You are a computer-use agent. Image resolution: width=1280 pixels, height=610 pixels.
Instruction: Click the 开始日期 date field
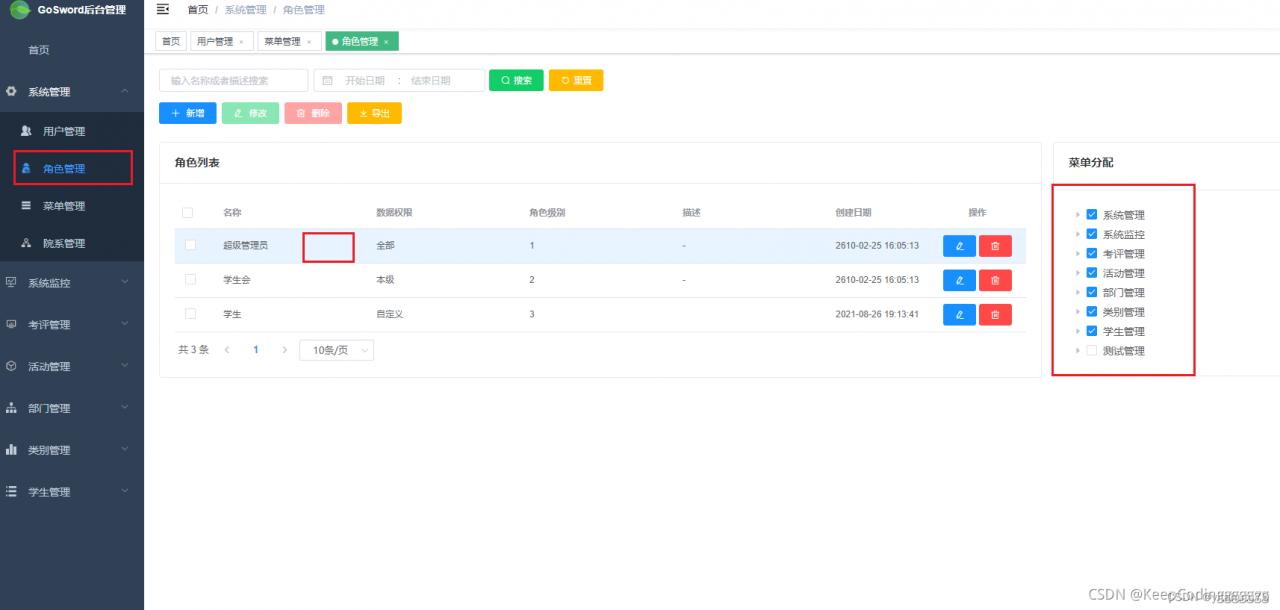[x=365, y=80]
